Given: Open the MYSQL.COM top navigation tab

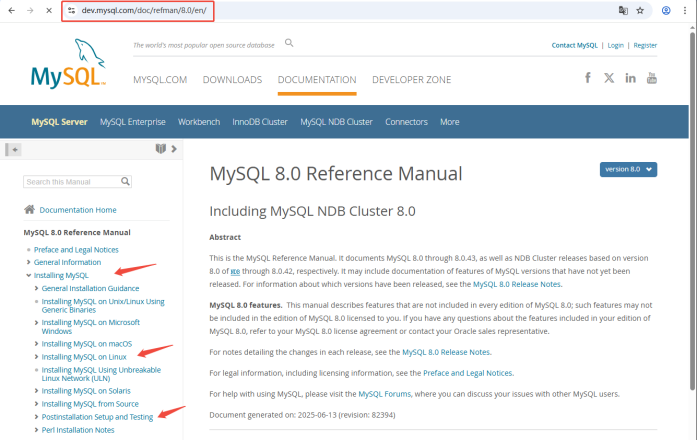Looking at the screenshot, I should tap(160, 80).
